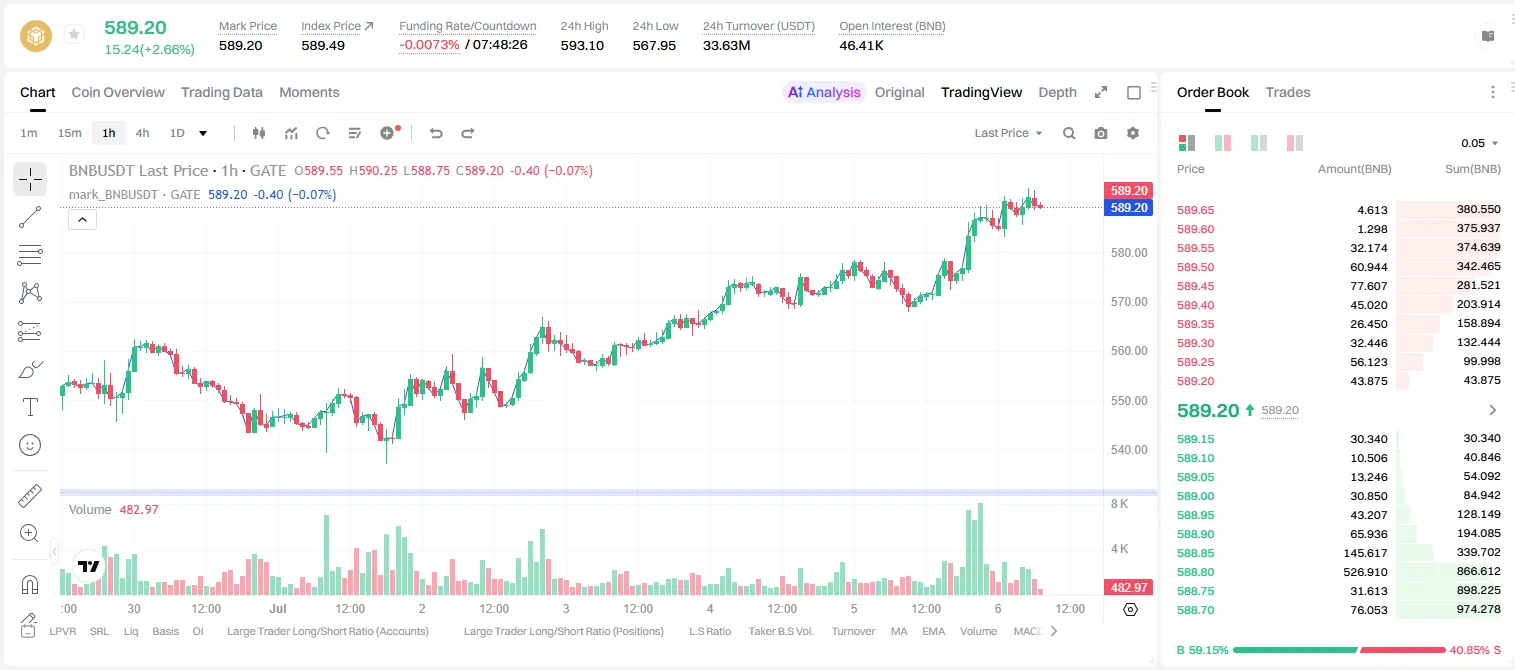The image size is (1515, 670).
Task: Open the Last Price dropdown
Action: [1008, 133]
